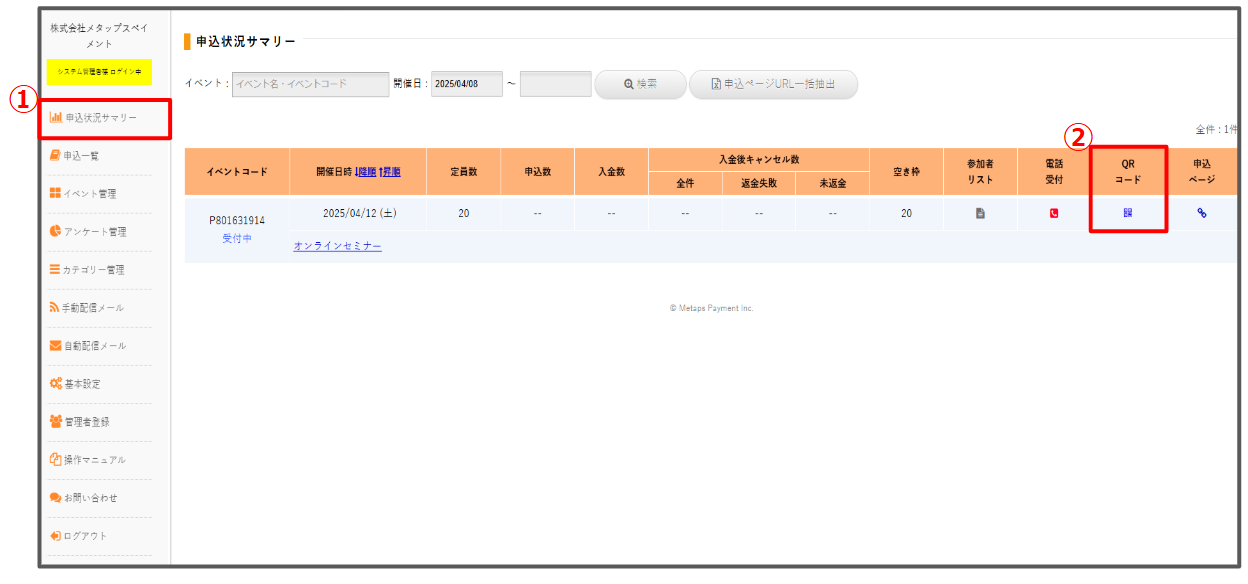The width and height of the screenshot is (1248, 584).
Task: Click the 申込ページURL一括抽出 button
Action: click(x=773, y=84)
